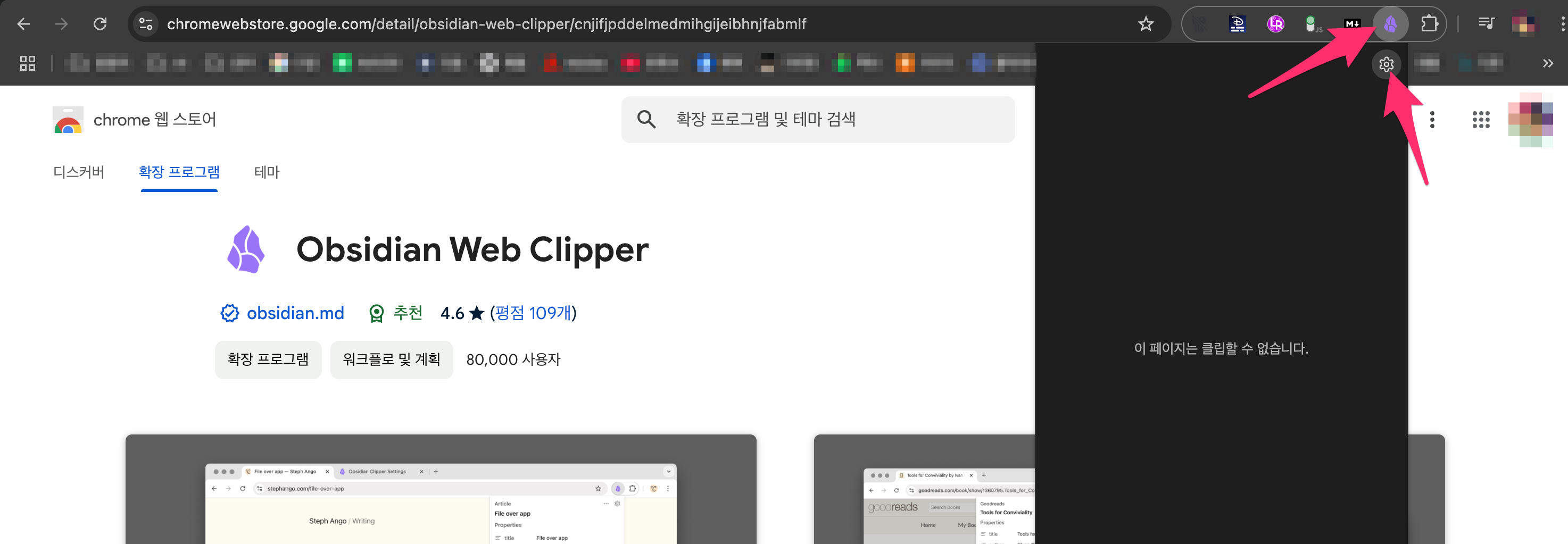
Task: Click the URL address bar text
Action: (486, 24)
